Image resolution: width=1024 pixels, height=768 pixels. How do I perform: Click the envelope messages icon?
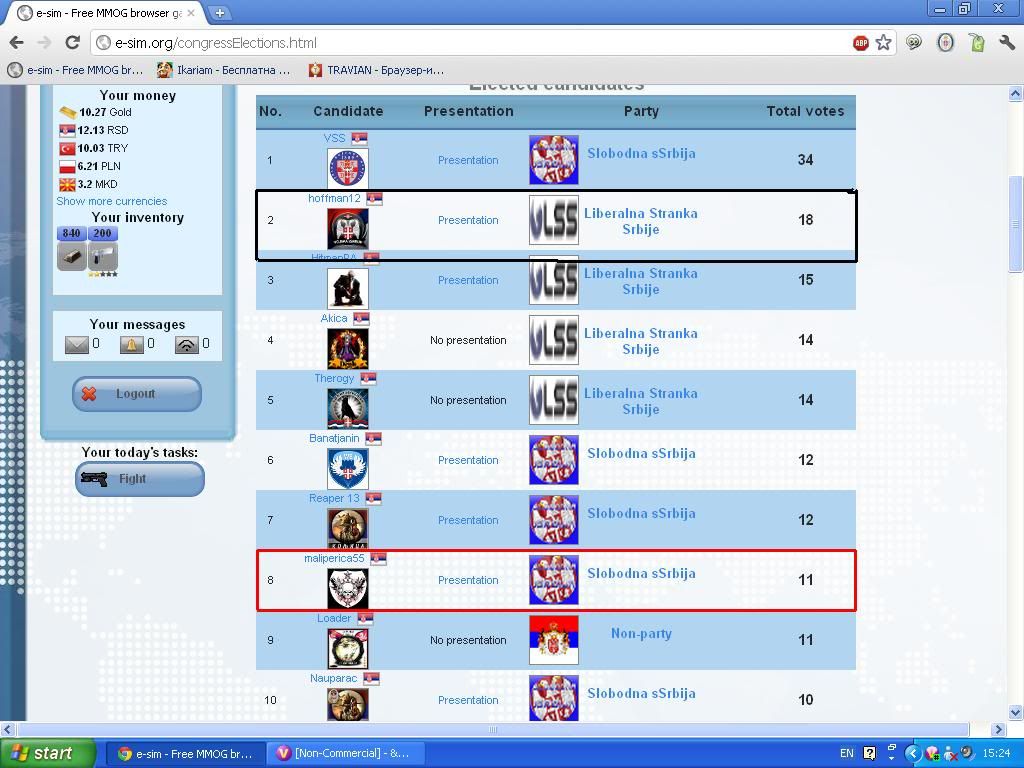coord(77,345)
